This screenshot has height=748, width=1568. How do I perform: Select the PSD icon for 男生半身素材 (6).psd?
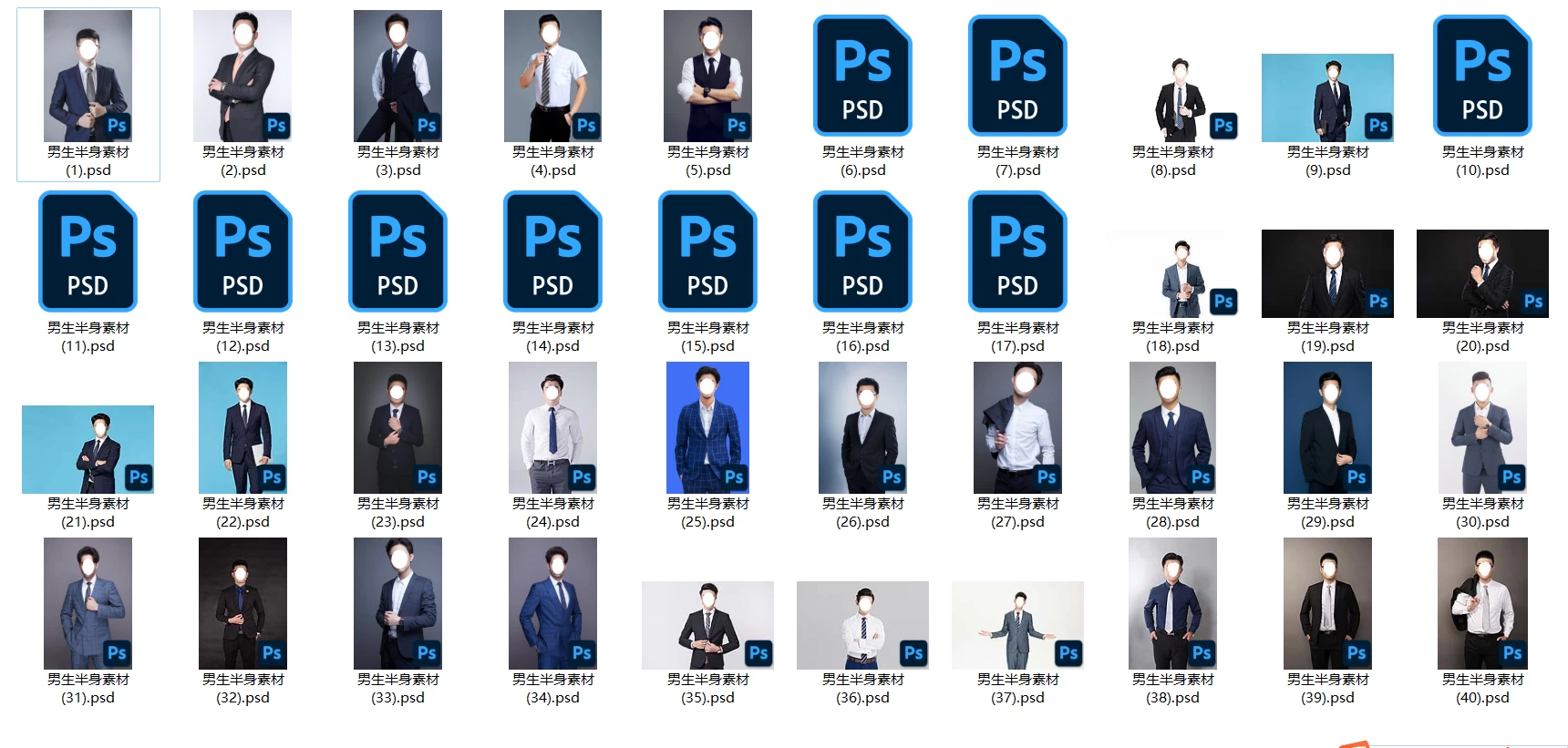[862, 76]
